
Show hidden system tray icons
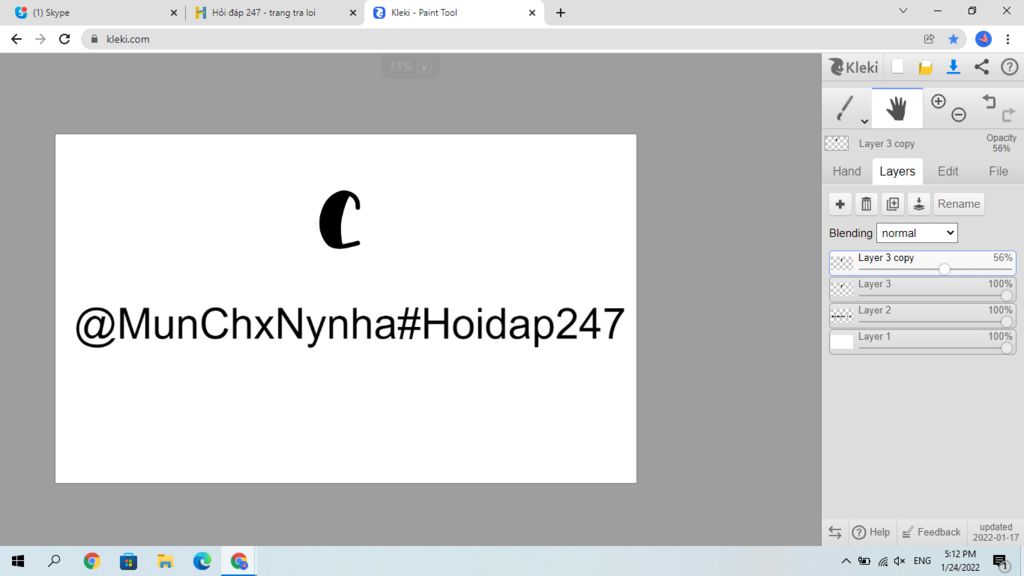(846, 561)
